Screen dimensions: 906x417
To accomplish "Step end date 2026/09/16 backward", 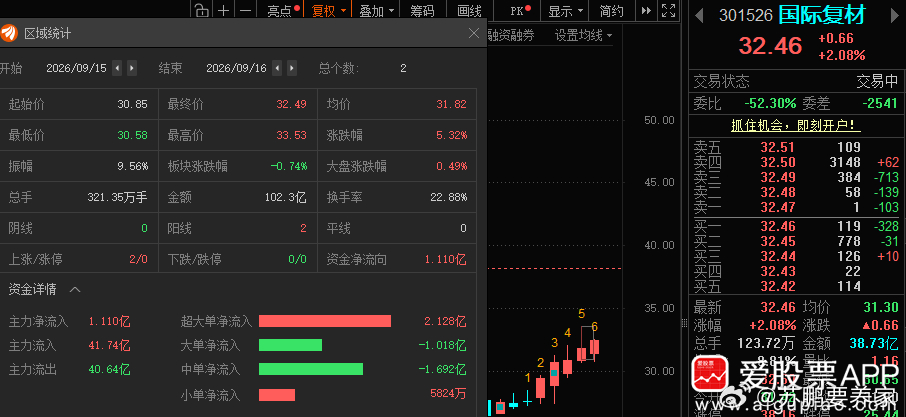I will 277,68.
